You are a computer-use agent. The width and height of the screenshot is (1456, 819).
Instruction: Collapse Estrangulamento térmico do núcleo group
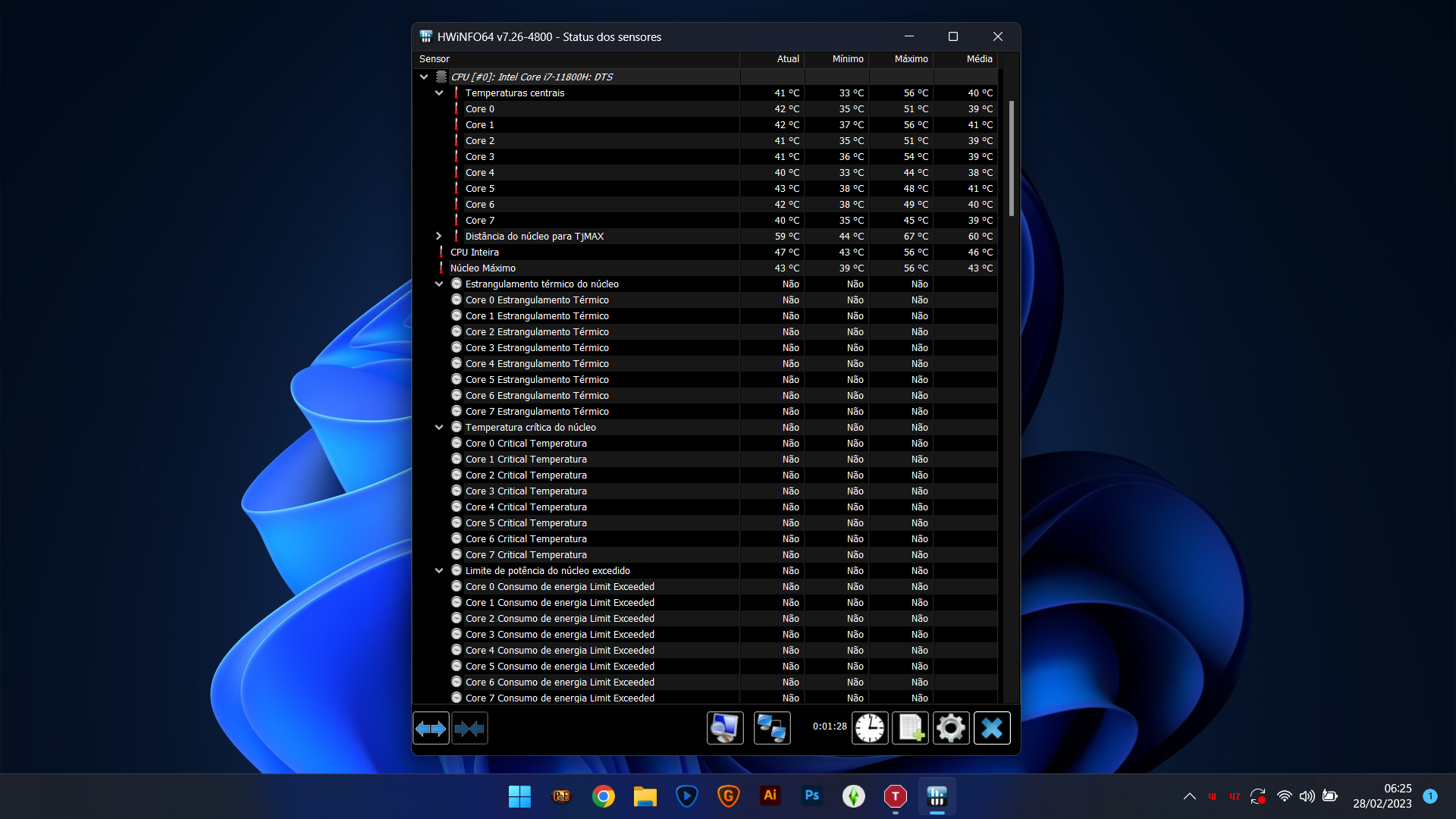(x=439, y=284)
